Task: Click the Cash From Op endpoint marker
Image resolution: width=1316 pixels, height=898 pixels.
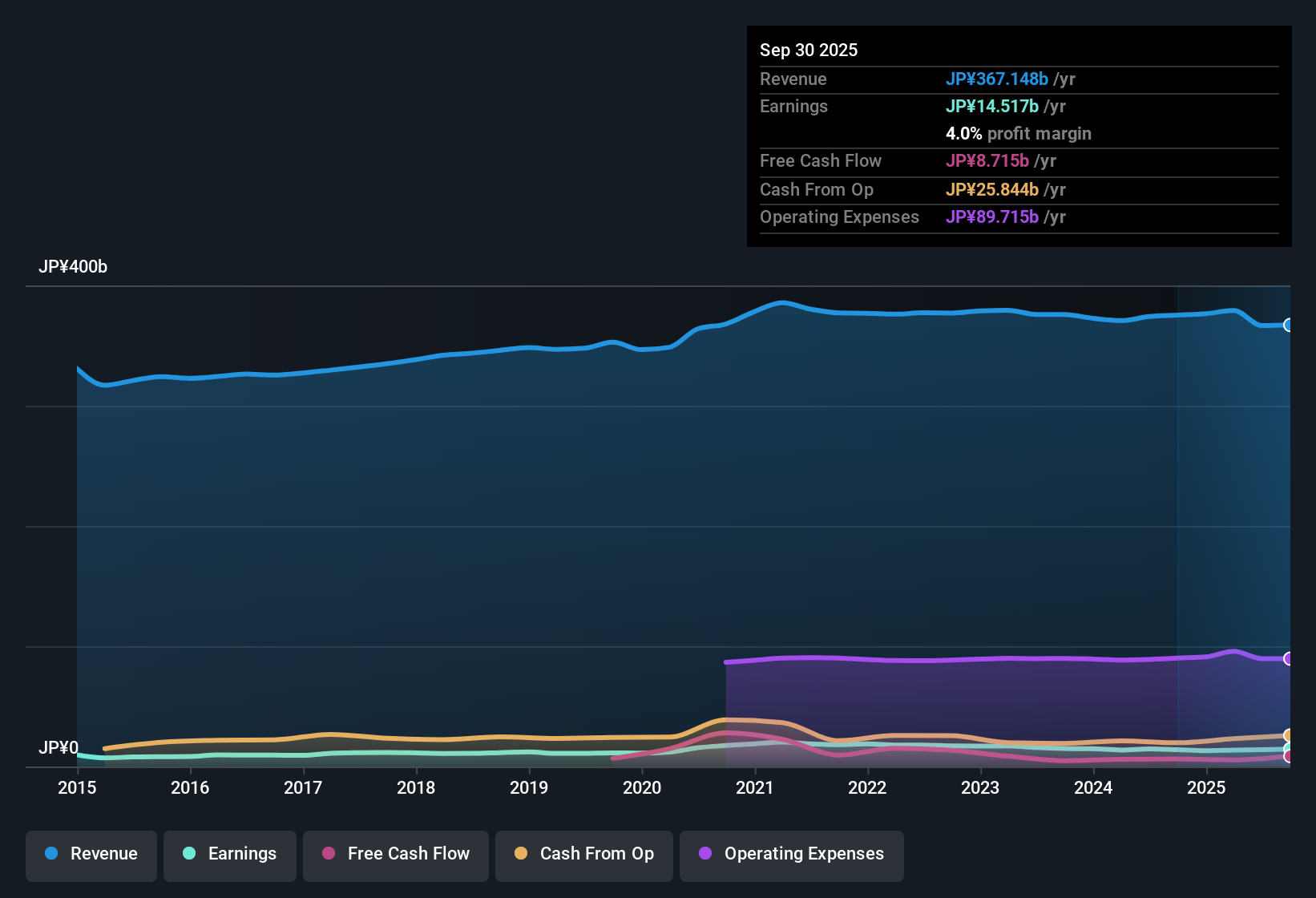Action: (1289, 734)
